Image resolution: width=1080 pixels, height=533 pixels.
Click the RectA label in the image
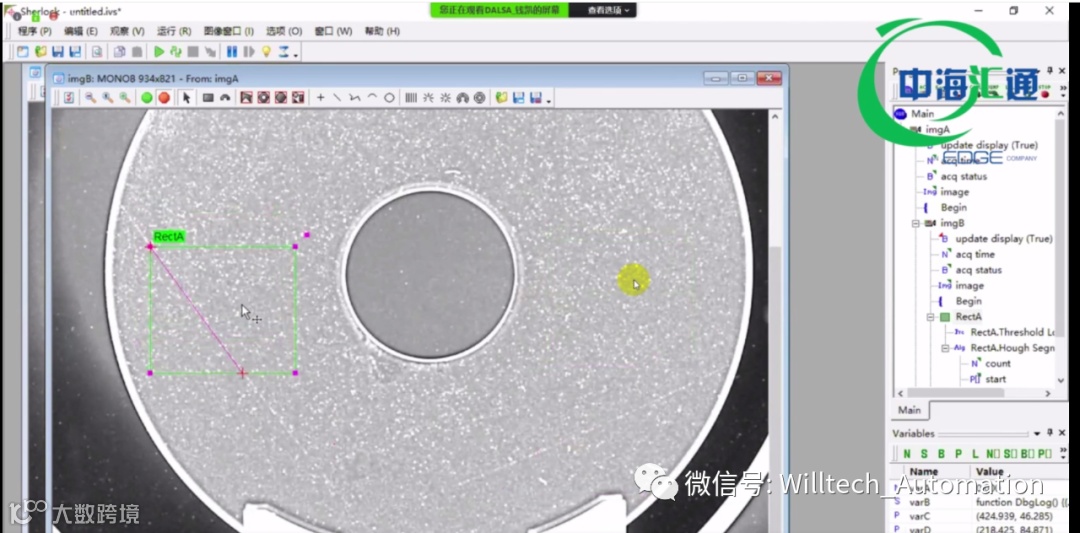(169, 237)
